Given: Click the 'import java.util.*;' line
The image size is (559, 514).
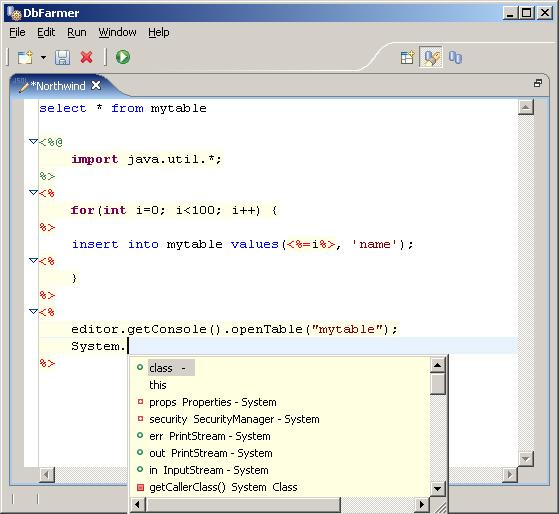Looking at the screenshot, I should click(146, 159).
